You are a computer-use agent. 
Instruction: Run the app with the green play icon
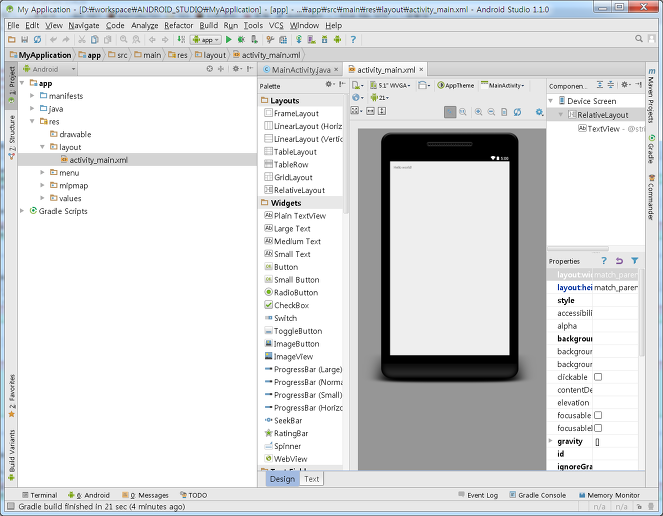229,39
